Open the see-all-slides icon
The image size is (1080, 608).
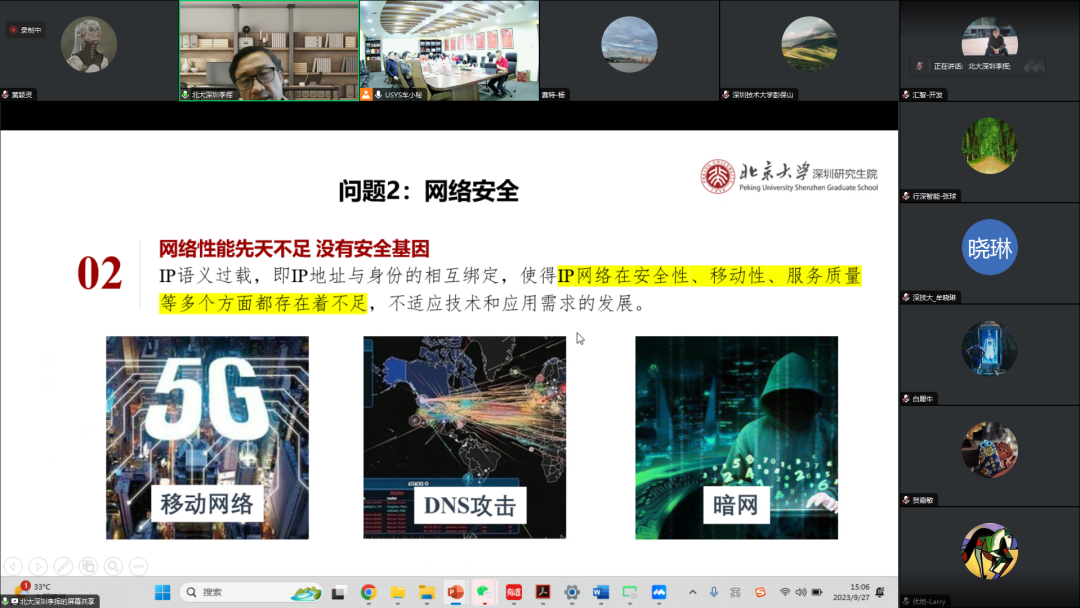(x=88, y=566)
